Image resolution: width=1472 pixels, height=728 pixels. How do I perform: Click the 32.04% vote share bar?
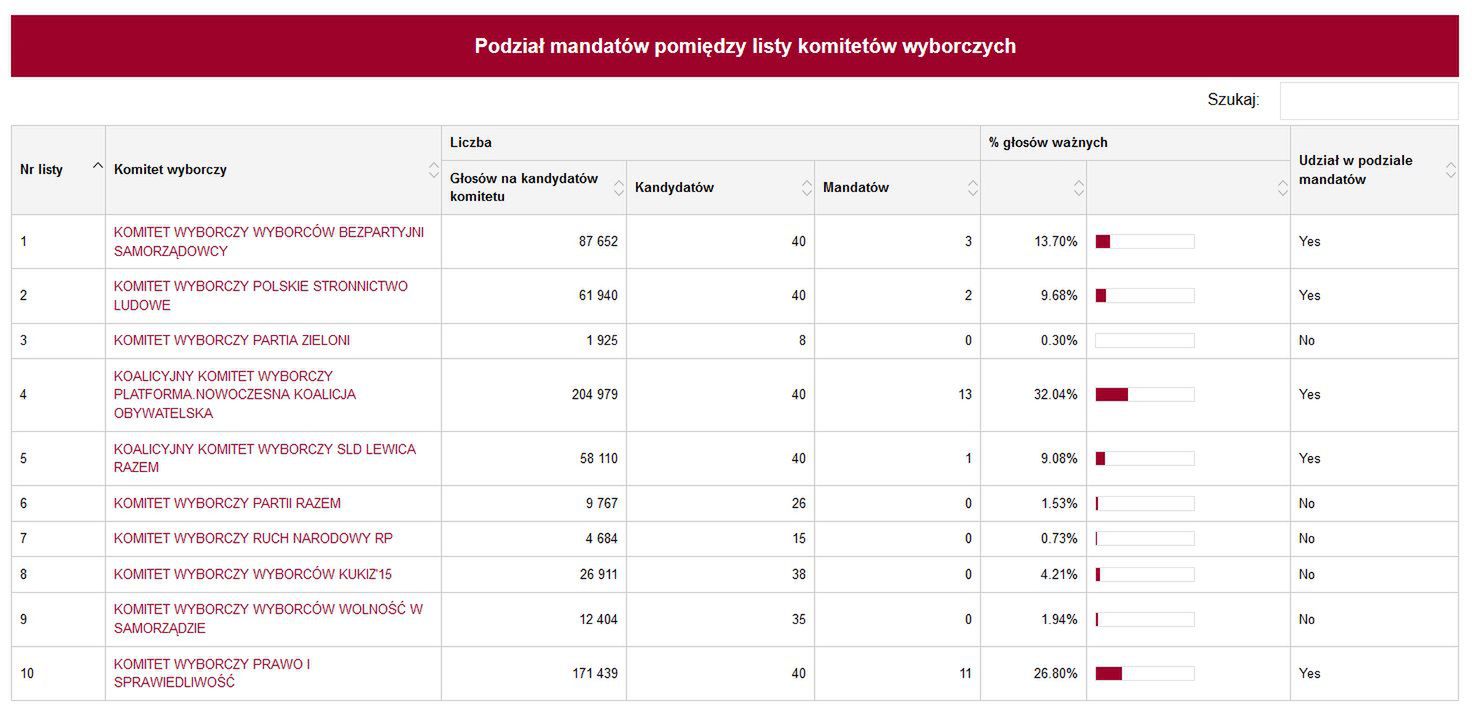[x=1144, y=394]
